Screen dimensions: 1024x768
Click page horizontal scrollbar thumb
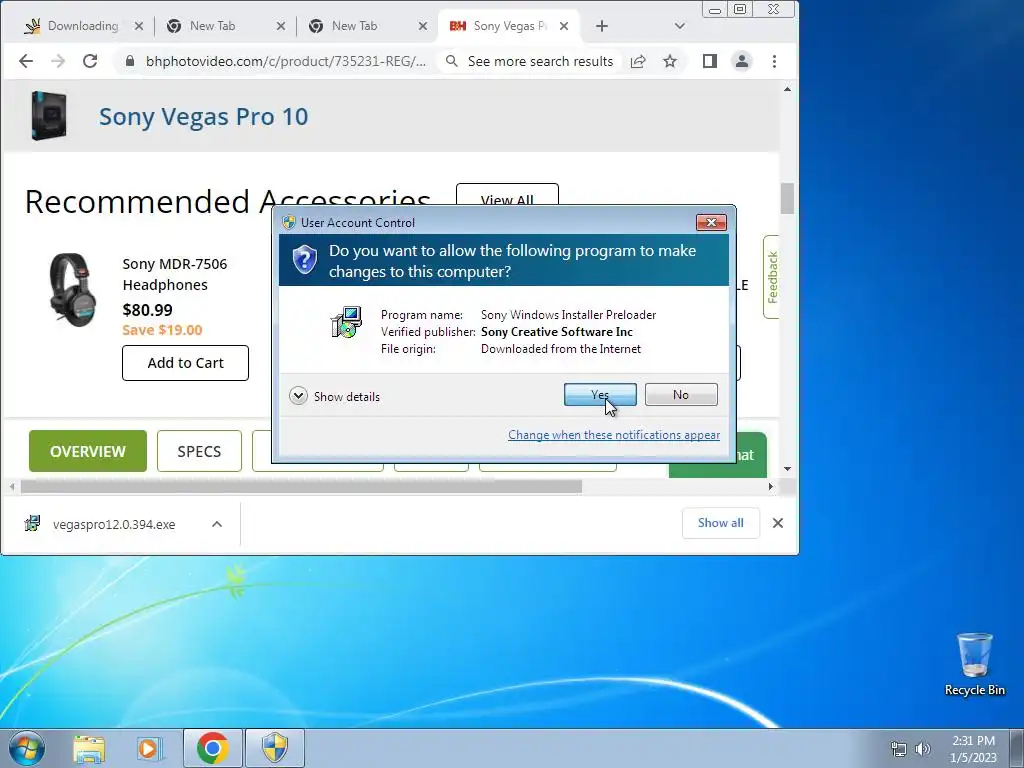(x=301, y=487)
